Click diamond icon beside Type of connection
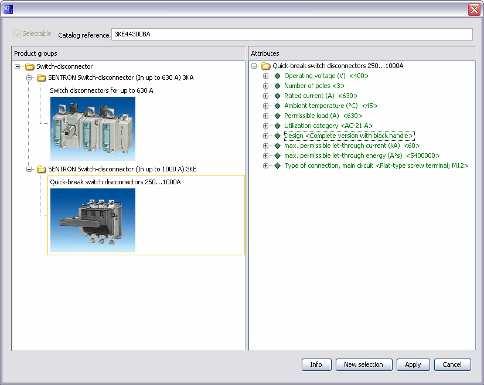This screenshot has height=385, width=484. [x=277, y=166]
